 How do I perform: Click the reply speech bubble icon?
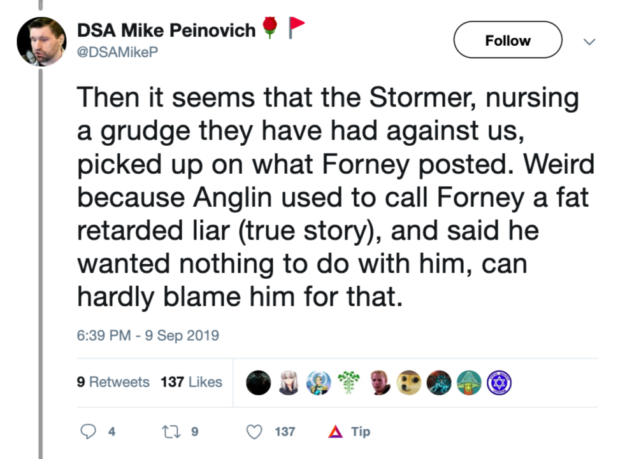88,431
